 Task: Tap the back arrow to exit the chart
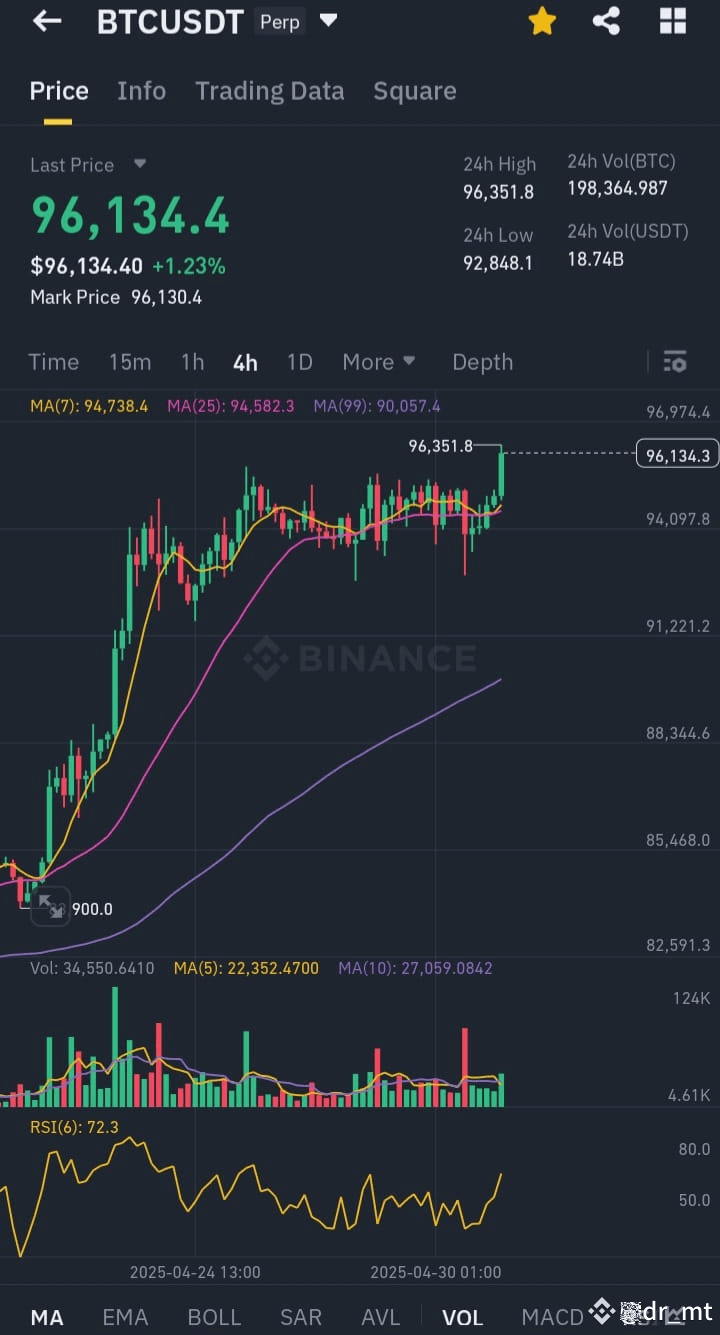coord(46,21)
